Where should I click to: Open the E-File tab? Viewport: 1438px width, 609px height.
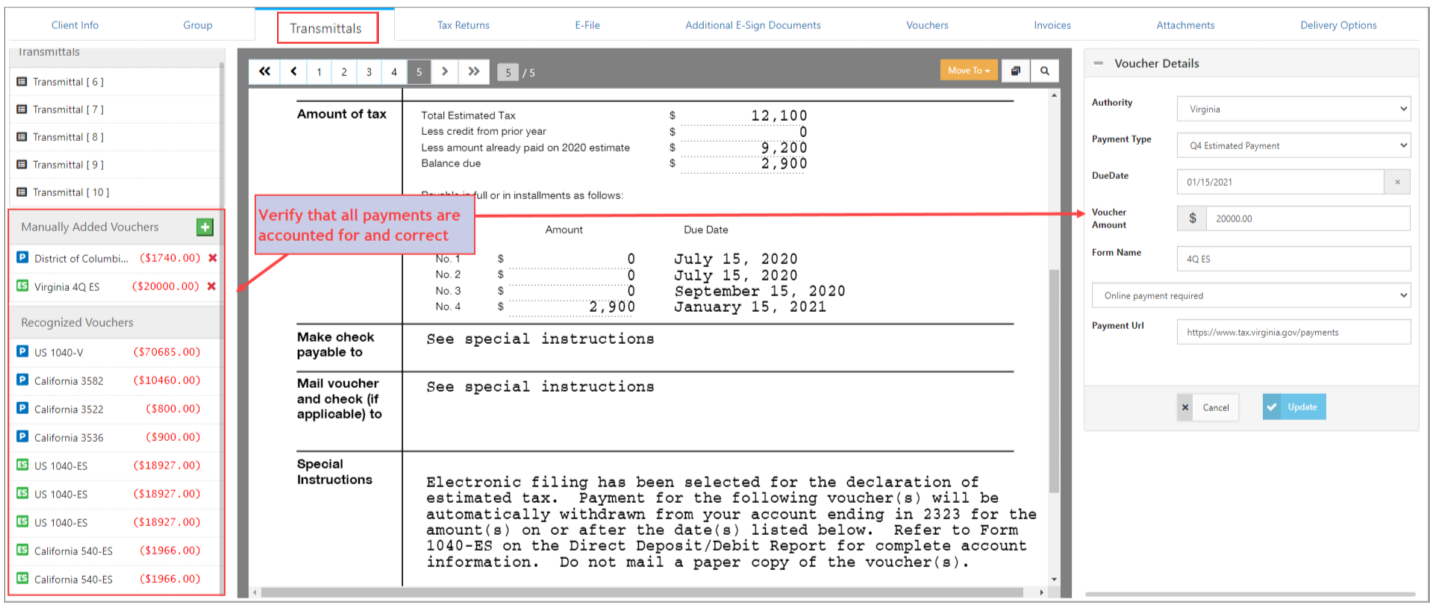coord(587,25)
